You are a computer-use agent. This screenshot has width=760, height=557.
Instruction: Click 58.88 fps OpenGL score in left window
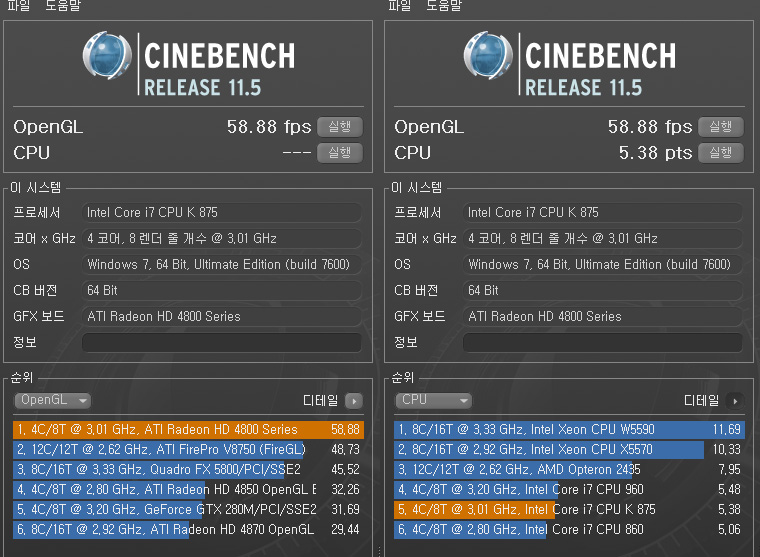click(269, 127)
